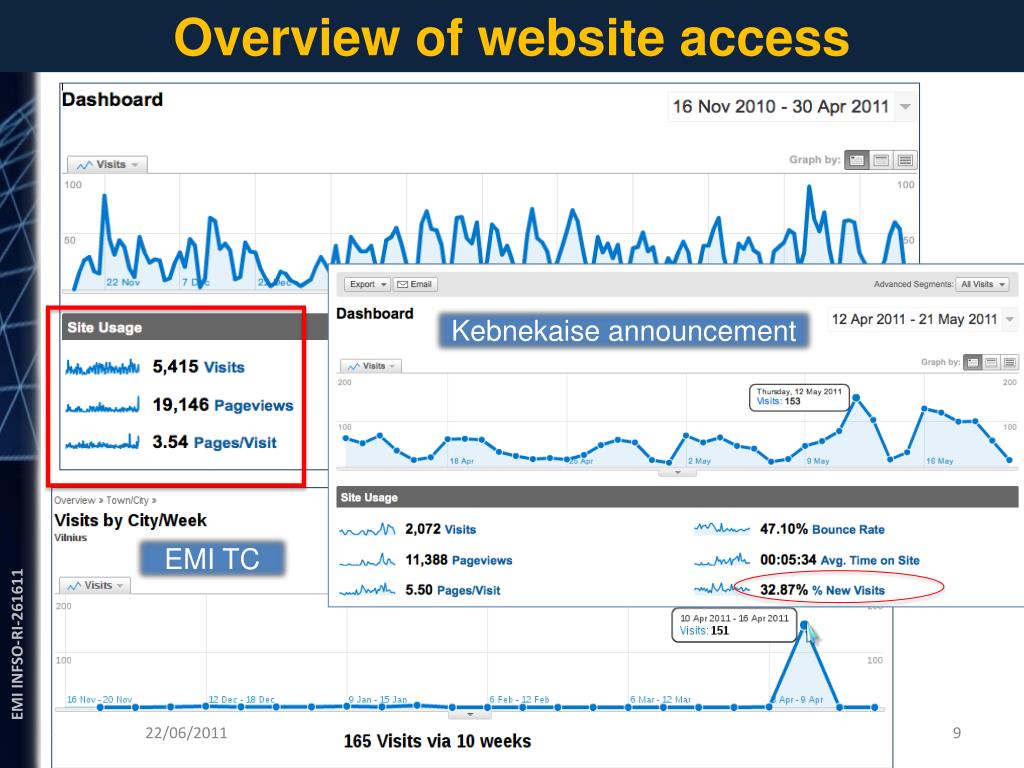The image size is (1024, 768).
Task: Click the 3.54 Pages/Visit link
Action: click(x=214, y=442)
